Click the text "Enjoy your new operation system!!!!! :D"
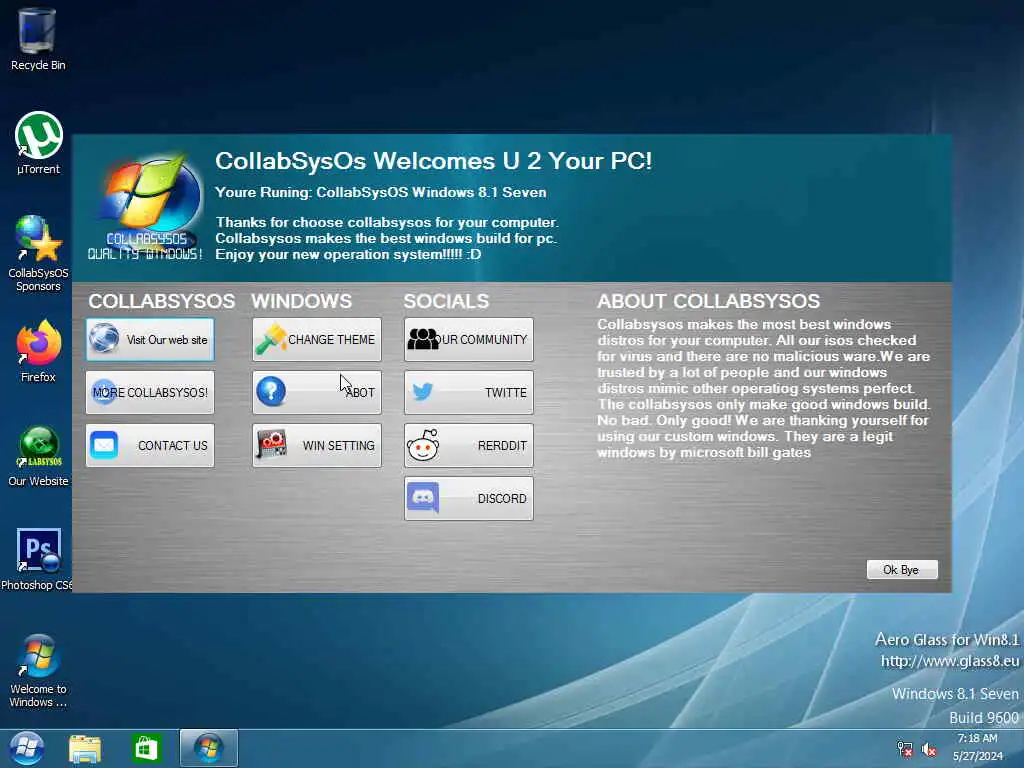1024x768 pixels. click(349, 255)
